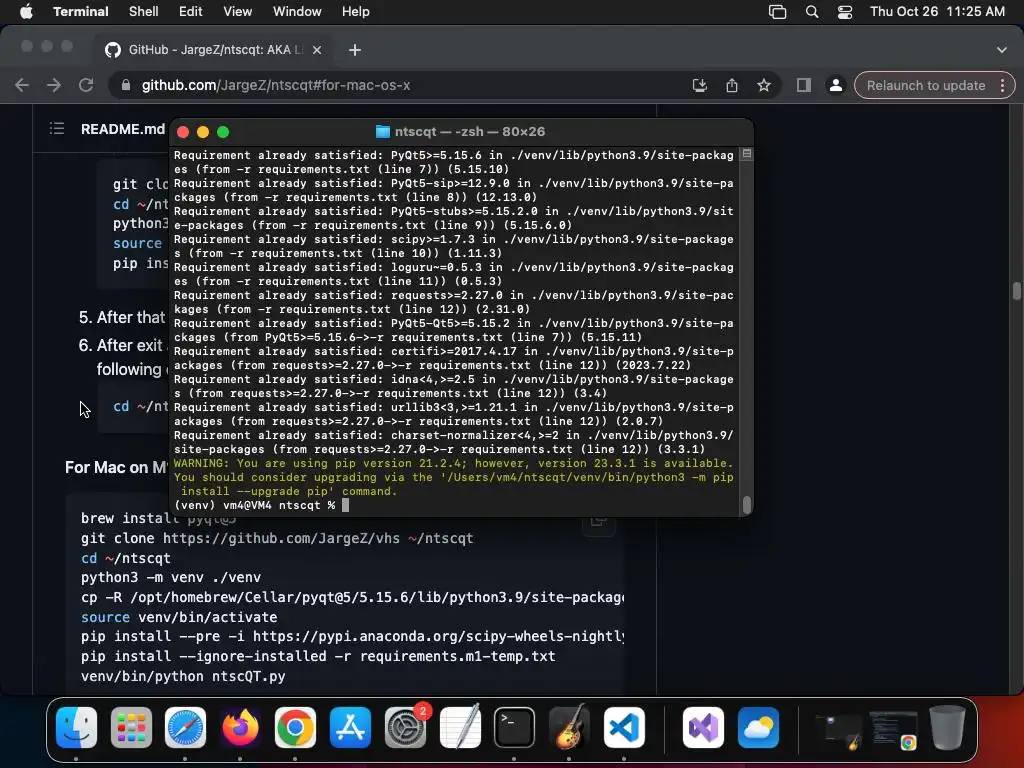Copy the Mac M1 code block

(x=598, y=522)
